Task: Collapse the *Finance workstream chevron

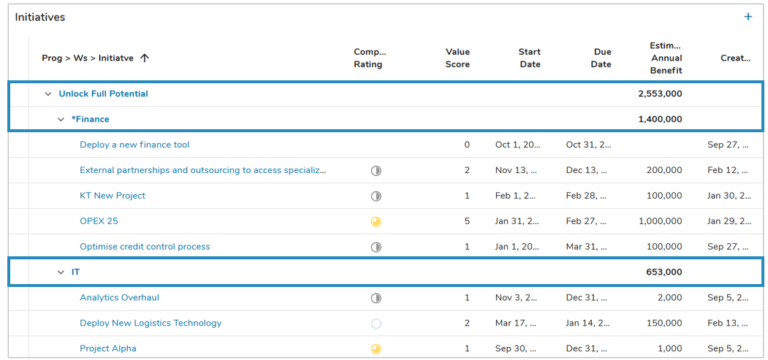Action: (x=61, y=120)
